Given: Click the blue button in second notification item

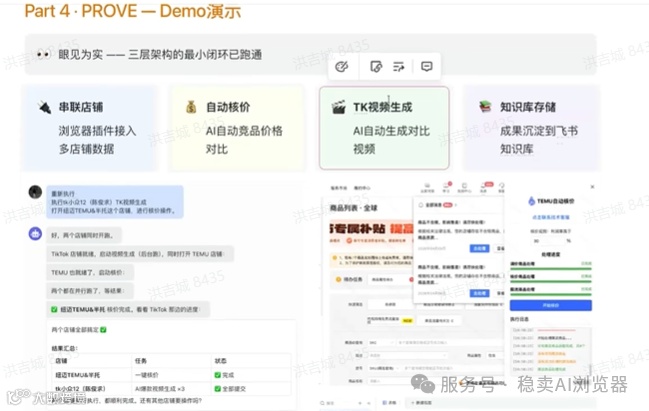Looking at the screenshot, I should [479, 293].
